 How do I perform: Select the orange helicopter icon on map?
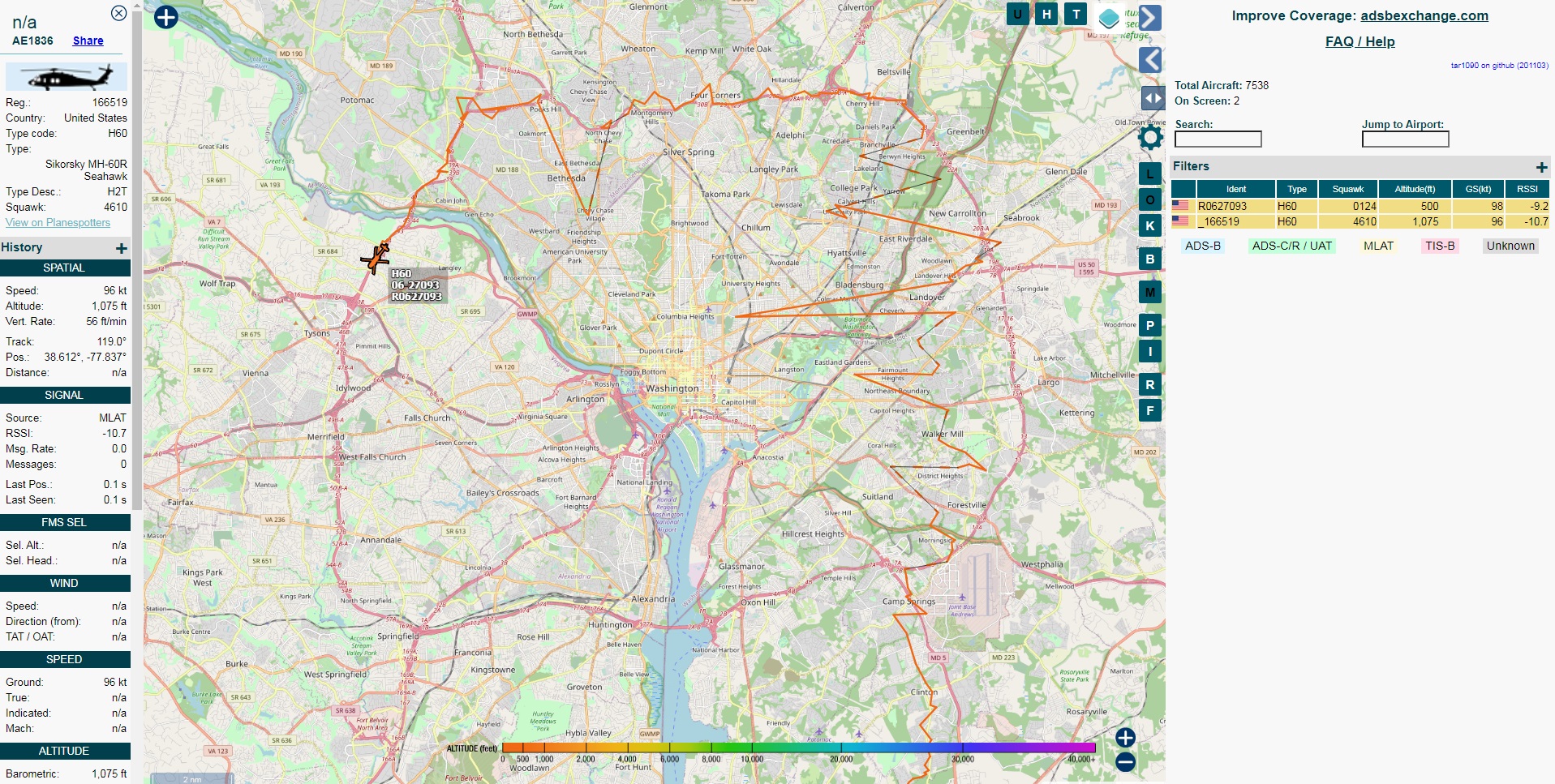click(376, 258)
